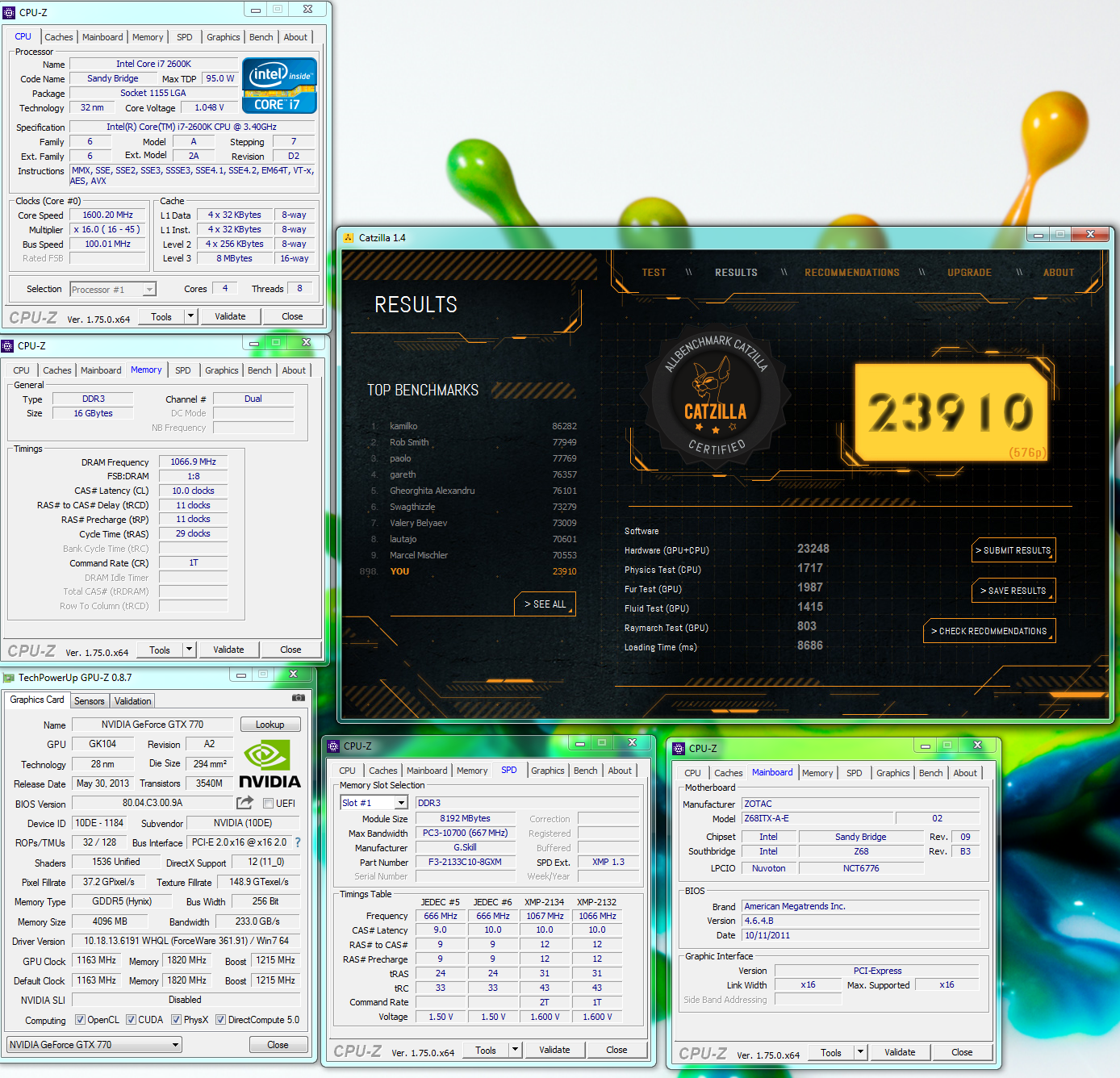This screenshot has height=1078, width=1120.
Task: Click the Mainboard model field Z68ITX-A-E
Action: click(x=817, y=818)
